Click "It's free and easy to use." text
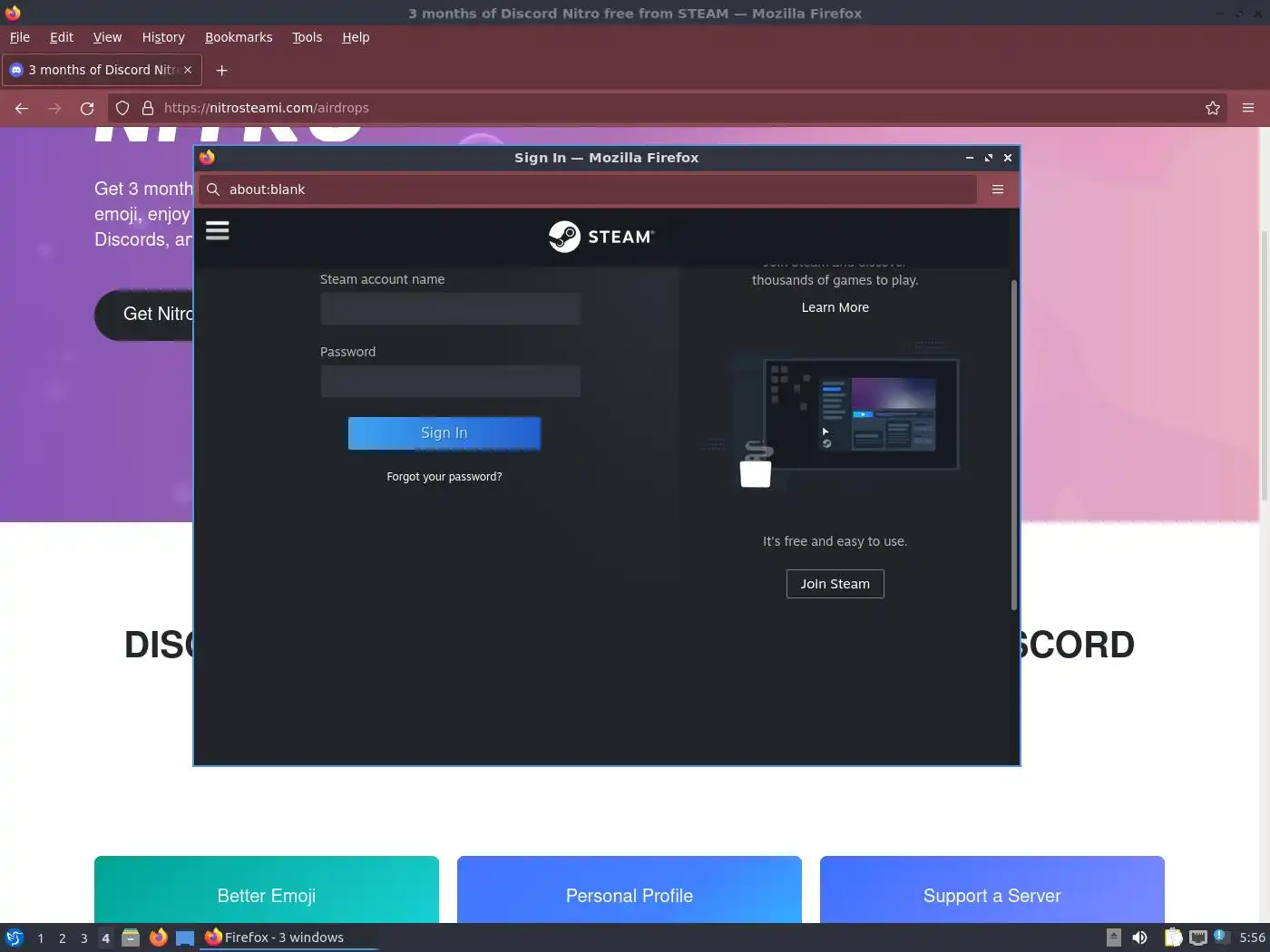 click(x=835, y=541)
